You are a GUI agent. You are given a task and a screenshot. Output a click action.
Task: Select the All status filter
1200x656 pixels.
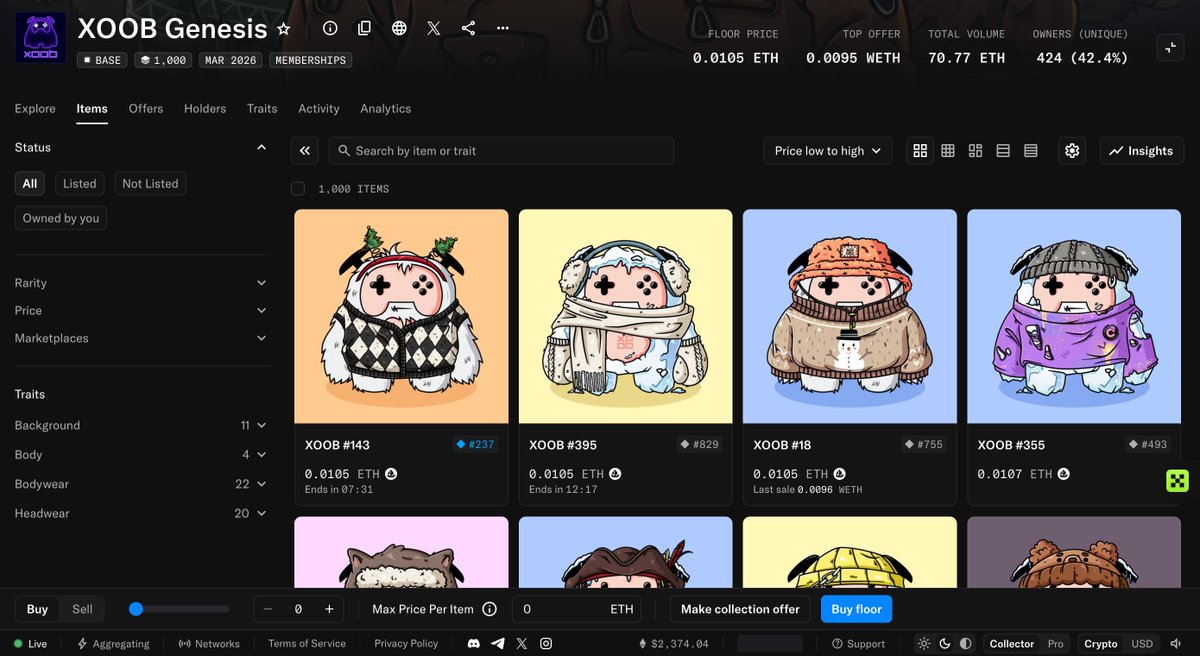click(30, 184)
